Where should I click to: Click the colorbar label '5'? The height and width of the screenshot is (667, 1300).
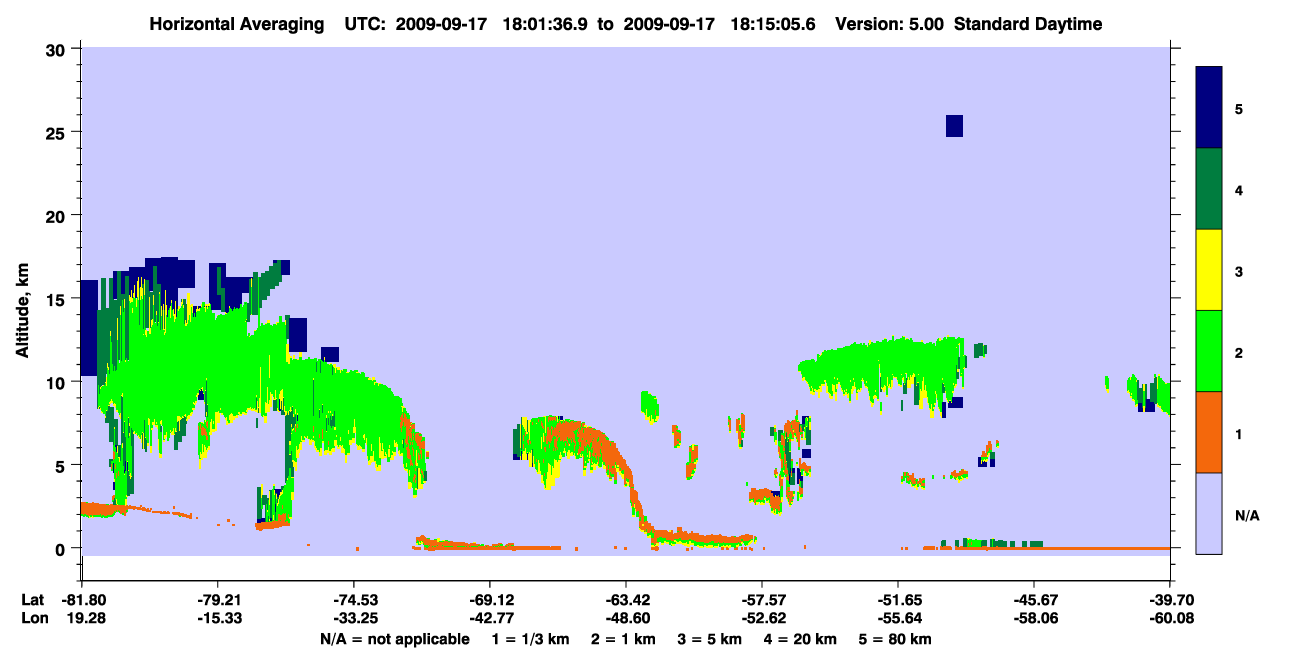click(x=1239, y=108)
